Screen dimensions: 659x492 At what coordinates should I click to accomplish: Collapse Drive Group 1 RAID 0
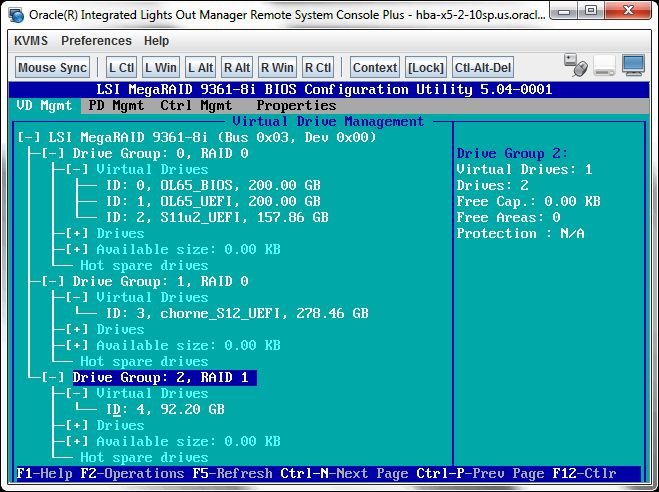pyautogui.click(x=53, y=281)
